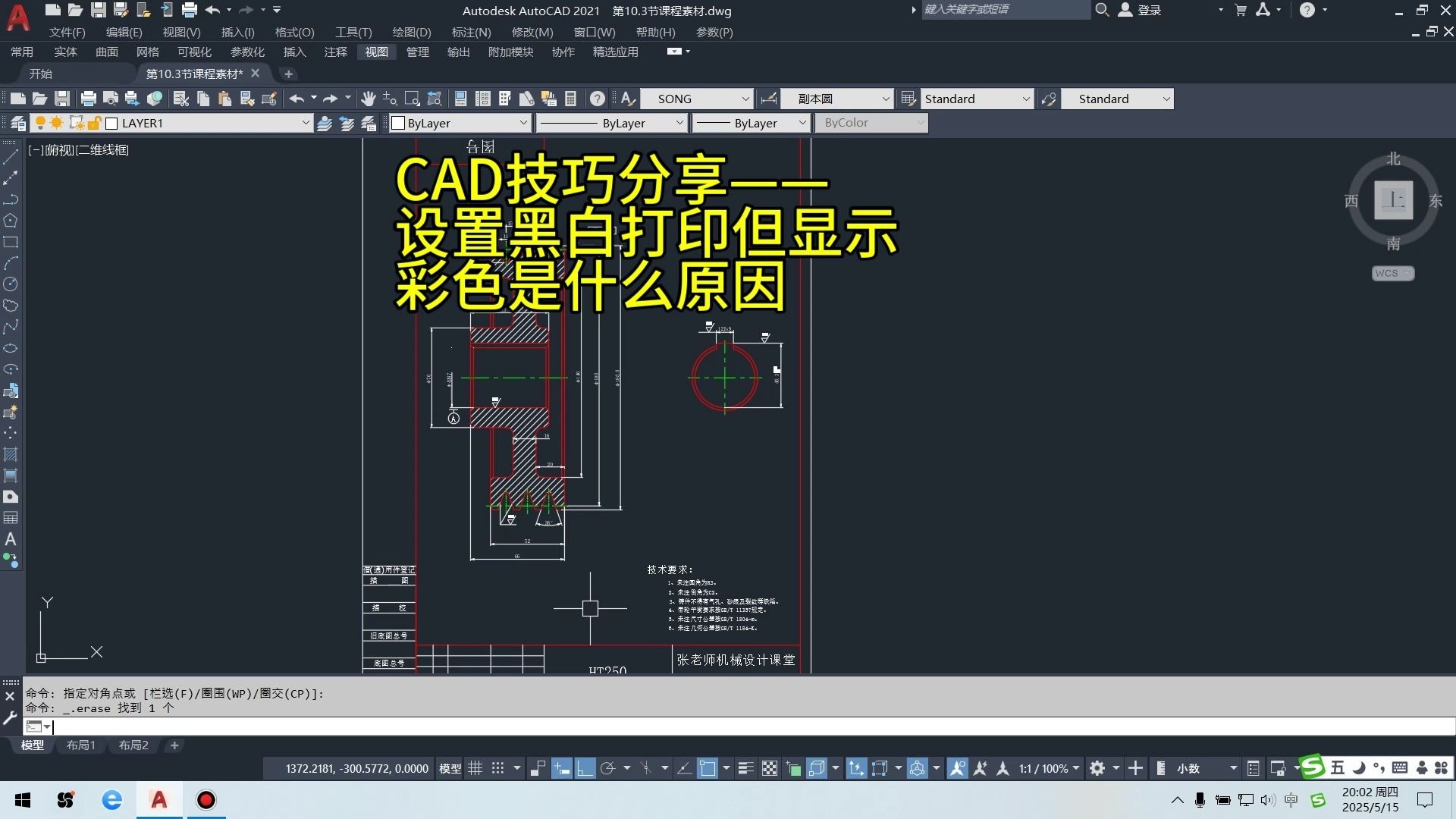The height and width of the screenshot is (819, 1456).
Task: Click the white color swatch beside LAYER1
Action: 111,122
